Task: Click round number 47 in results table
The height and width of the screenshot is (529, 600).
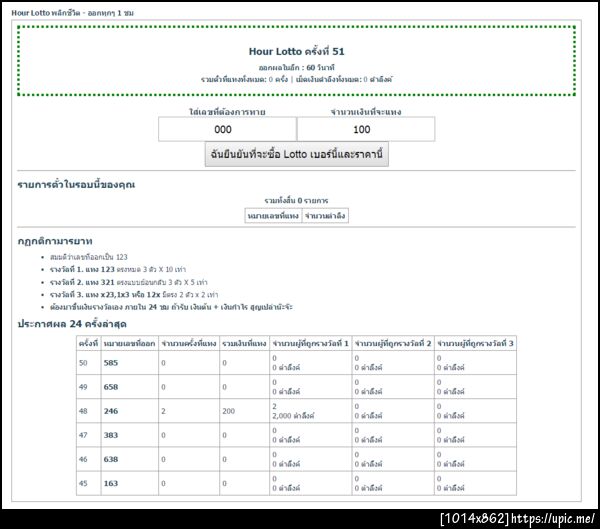Action: tap(83, 435)
